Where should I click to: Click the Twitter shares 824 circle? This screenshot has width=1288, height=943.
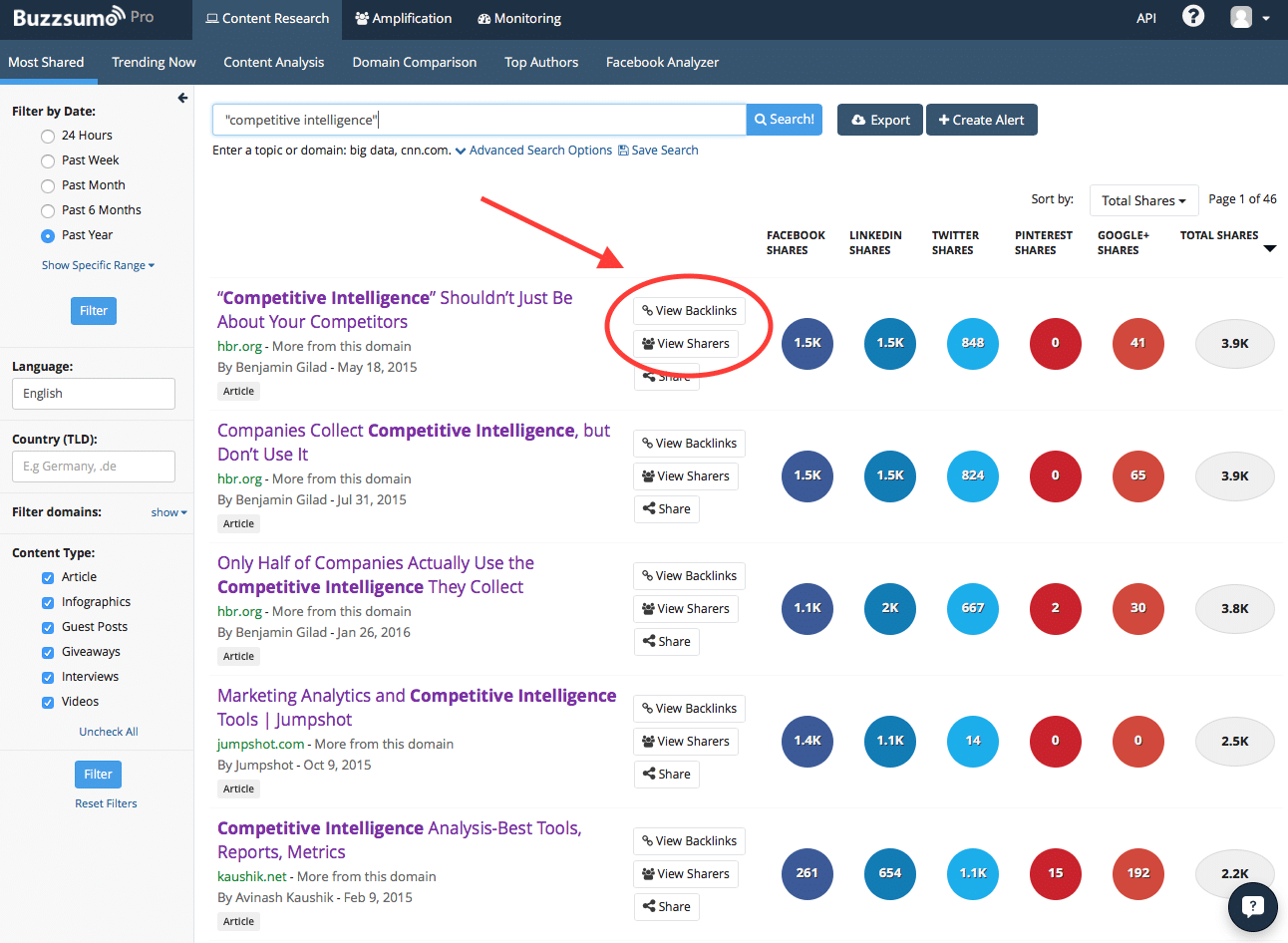tap(973, 475)
